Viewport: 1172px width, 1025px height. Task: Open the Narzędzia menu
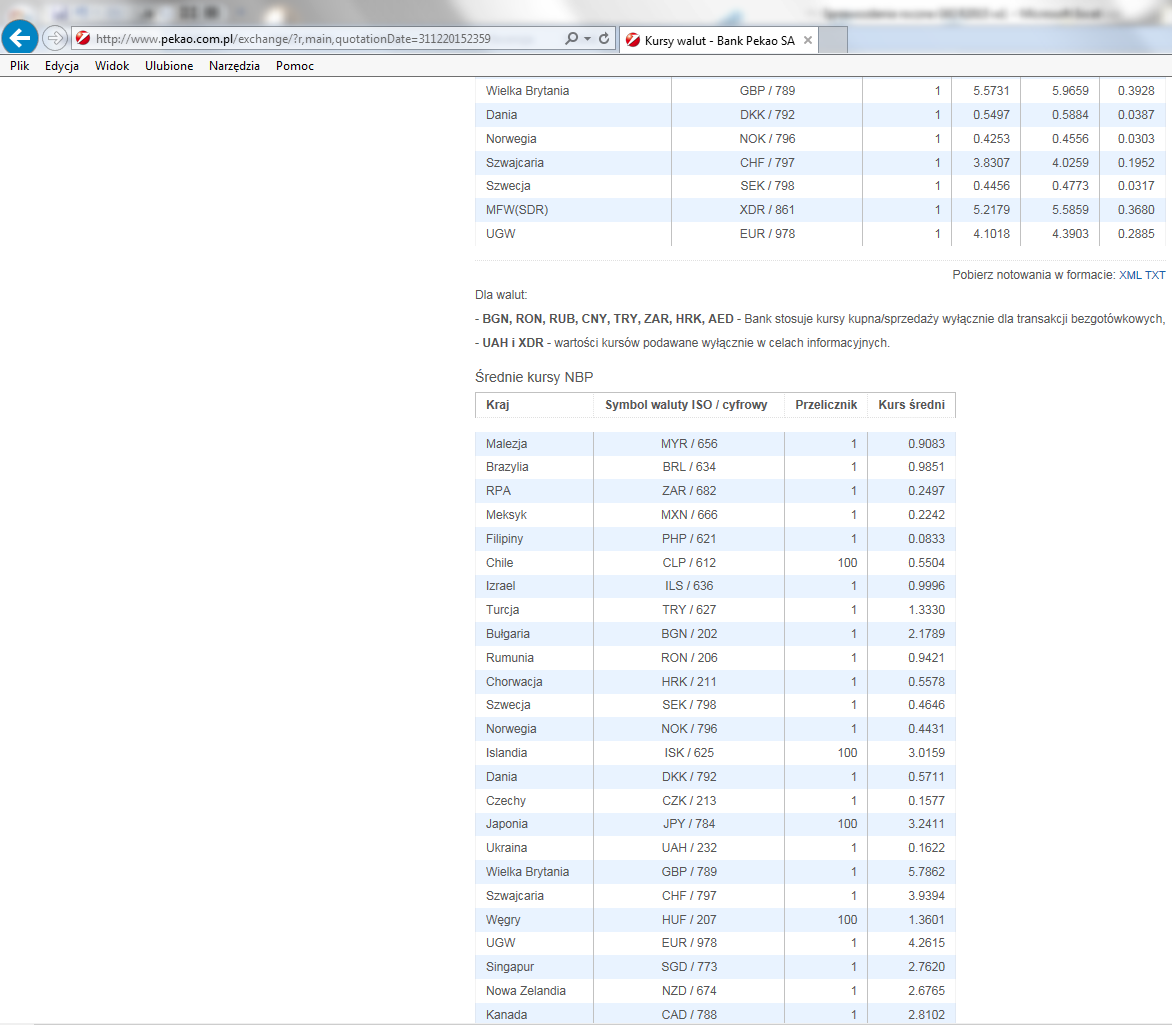pos(234,66)
